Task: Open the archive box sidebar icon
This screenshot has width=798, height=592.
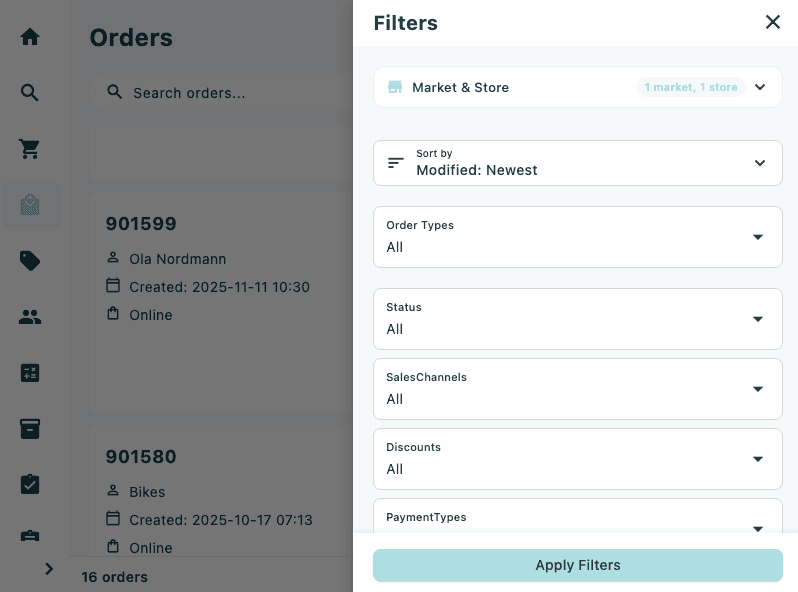Action: point(30,429)
